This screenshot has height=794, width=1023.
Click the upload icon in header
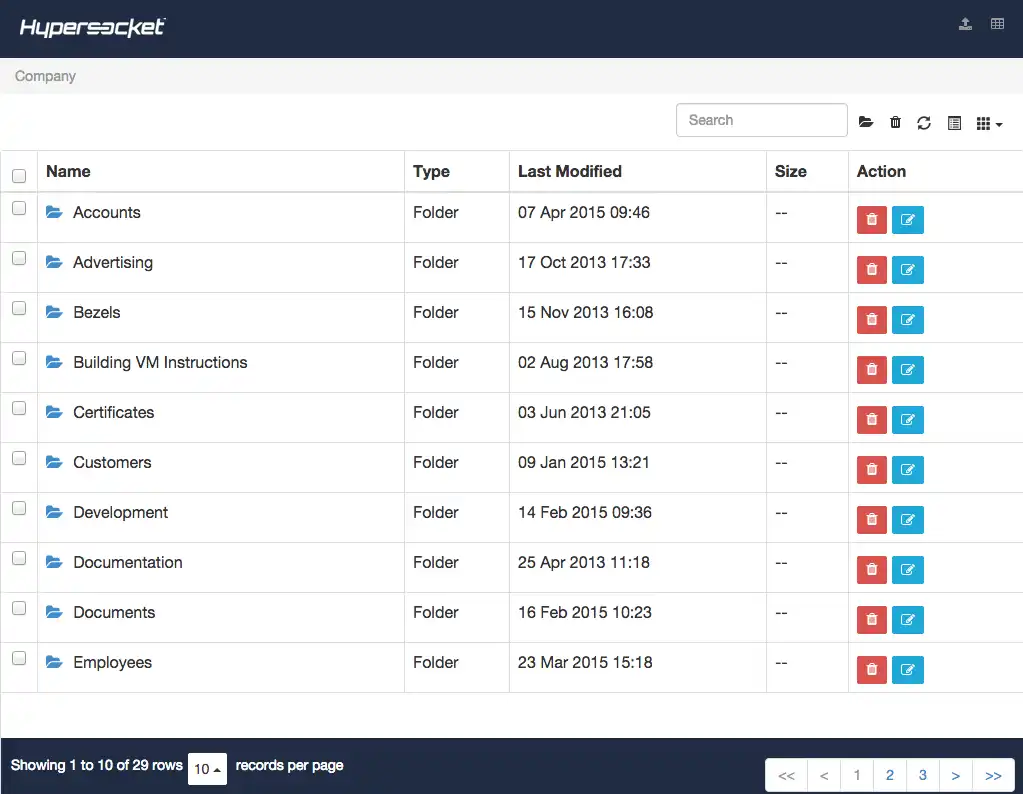(x=965, y=25)
